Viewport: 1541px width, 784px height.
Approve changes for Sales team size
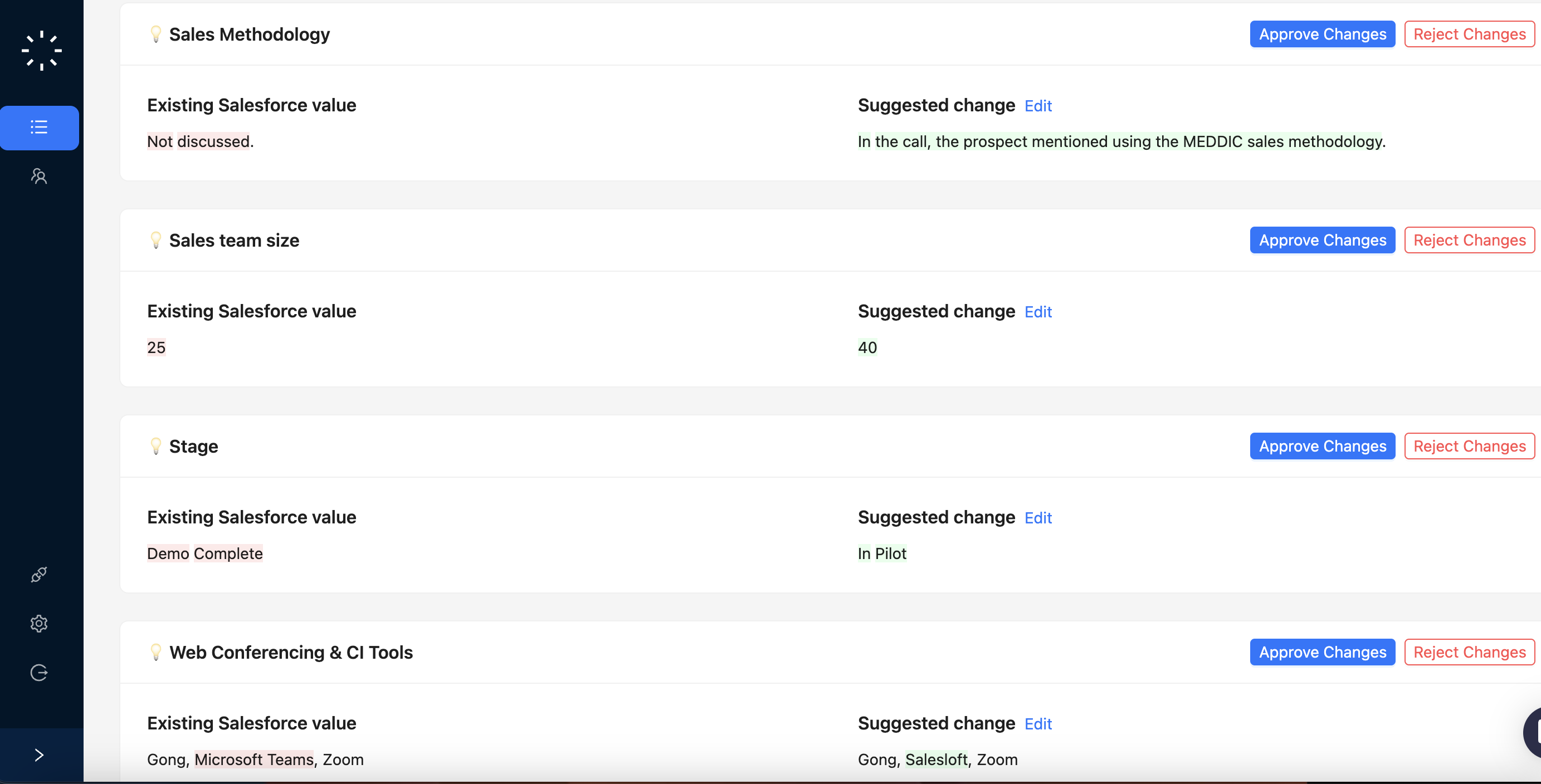point(1322,241)
